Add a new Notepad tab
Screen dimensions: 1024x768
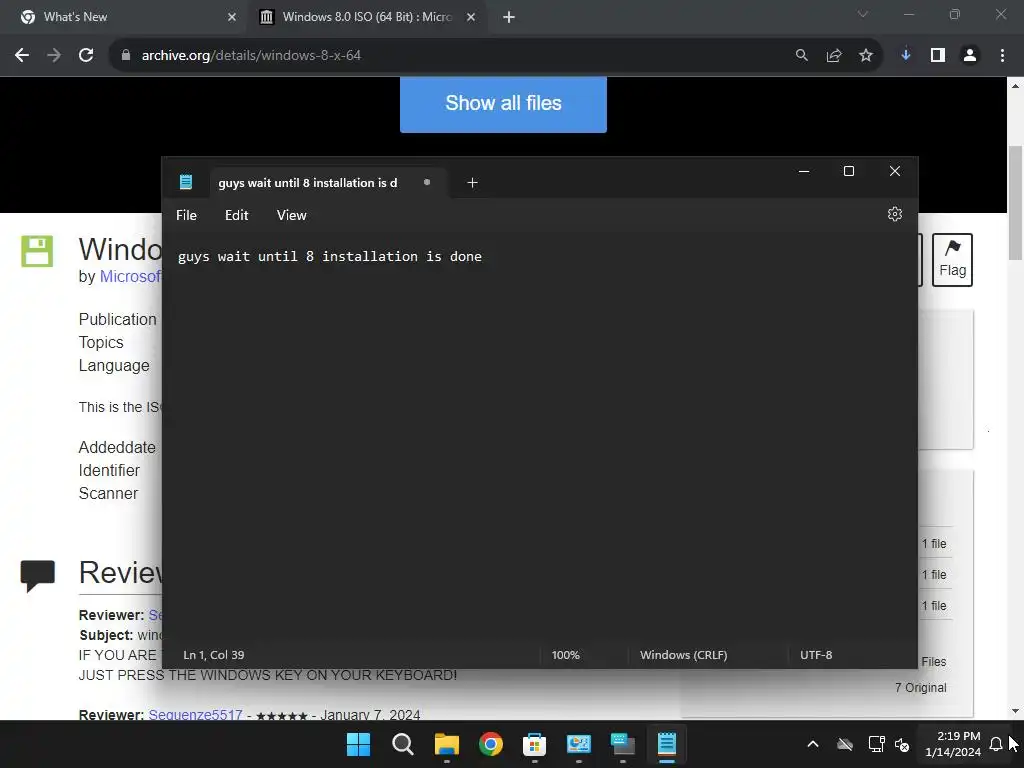(472, 183)
